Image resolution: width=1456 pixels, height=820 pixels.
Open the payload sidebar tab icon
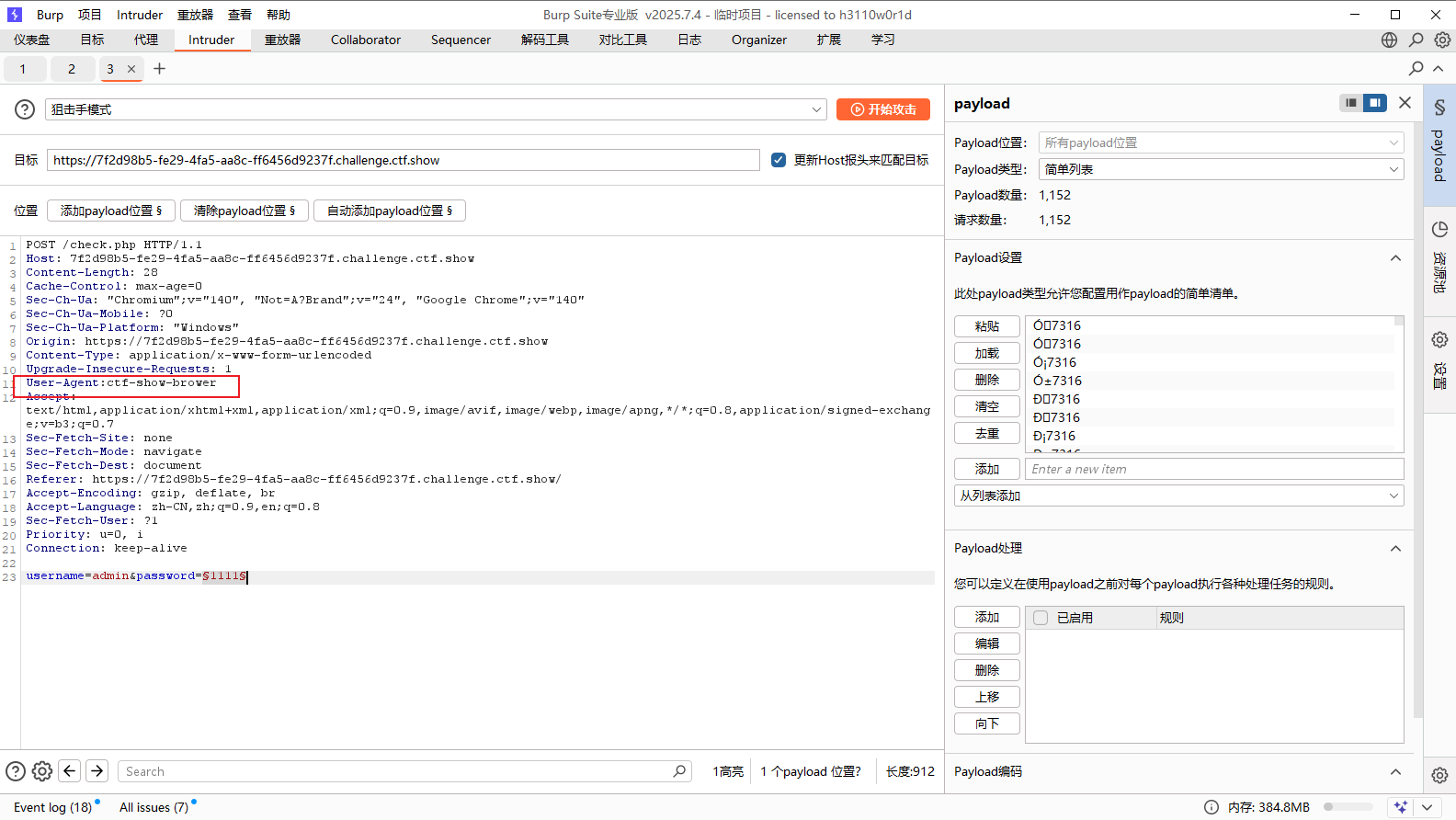pyautogui.click(x=1439, y=108)
